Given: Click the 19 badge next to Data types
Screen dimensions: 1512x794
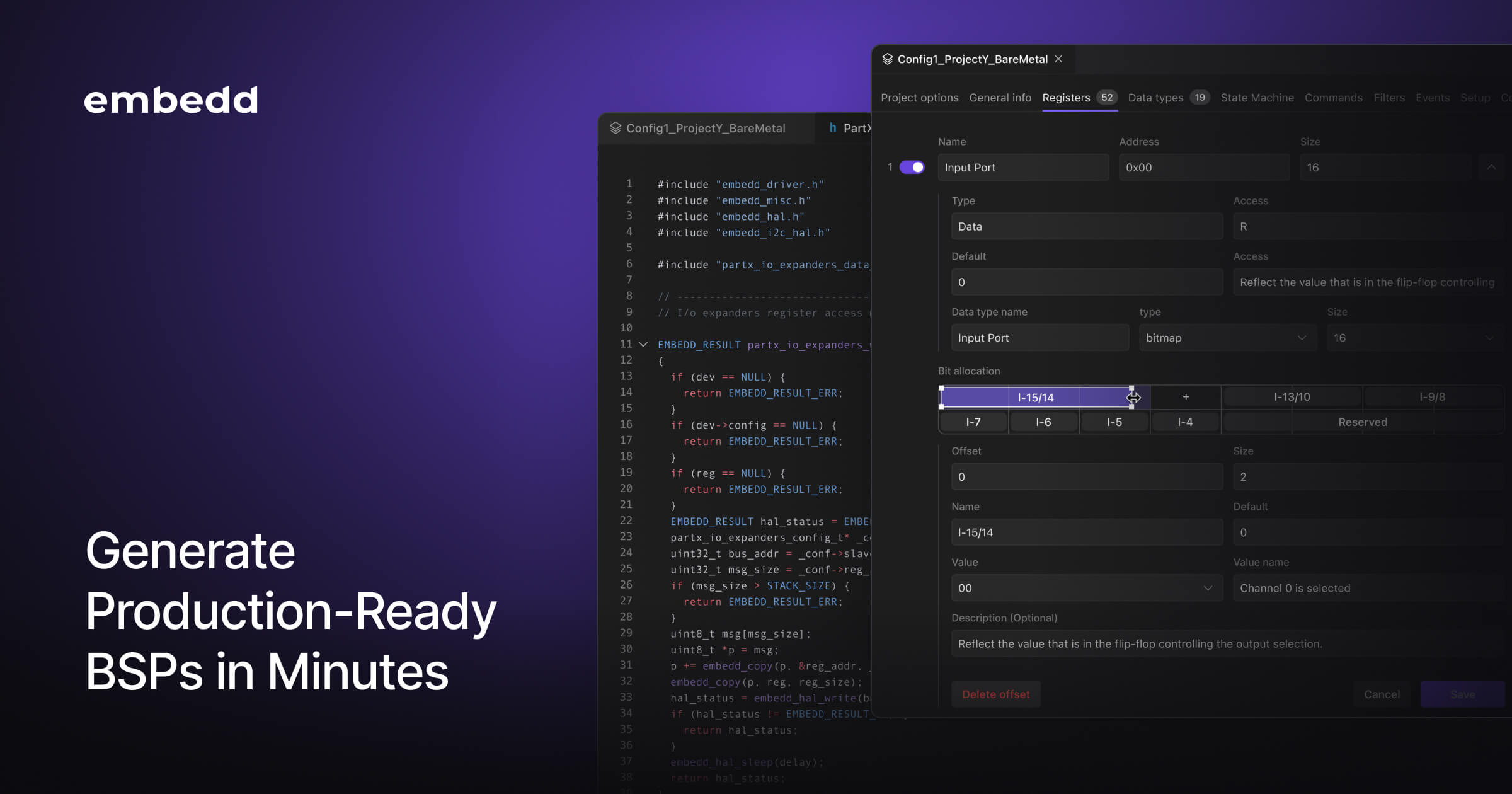Looking at the screenshot, I should pyautogui.click(x=1200, y=98).
